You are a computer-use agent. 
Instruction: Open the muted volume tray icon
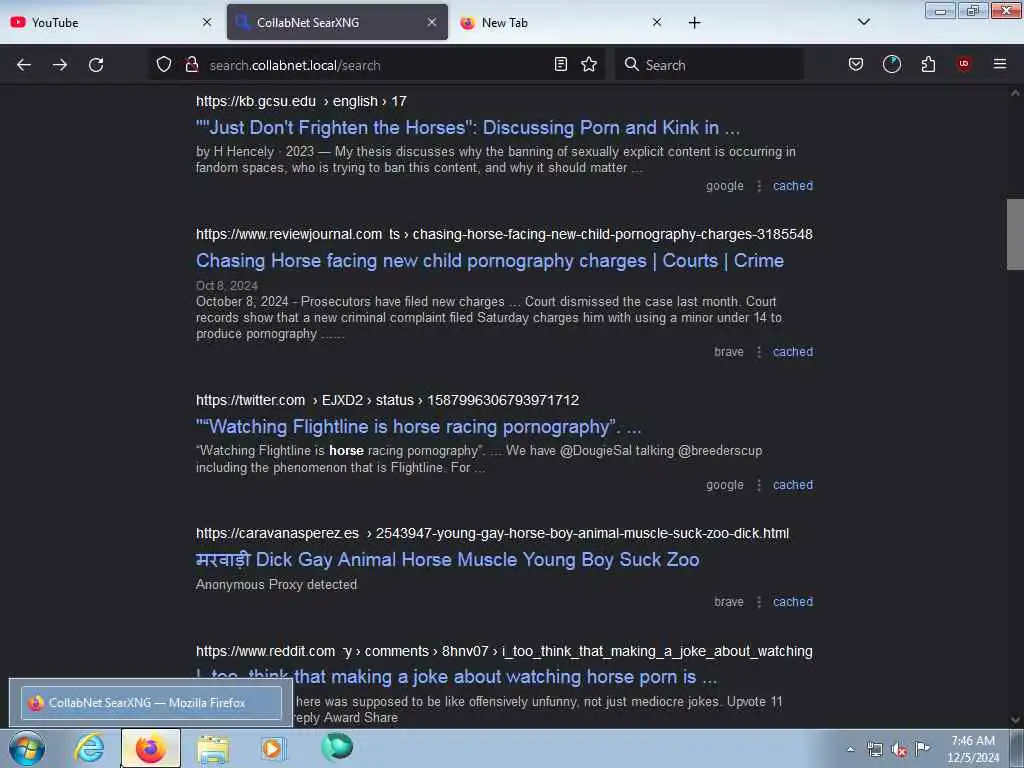pos(899,750)
